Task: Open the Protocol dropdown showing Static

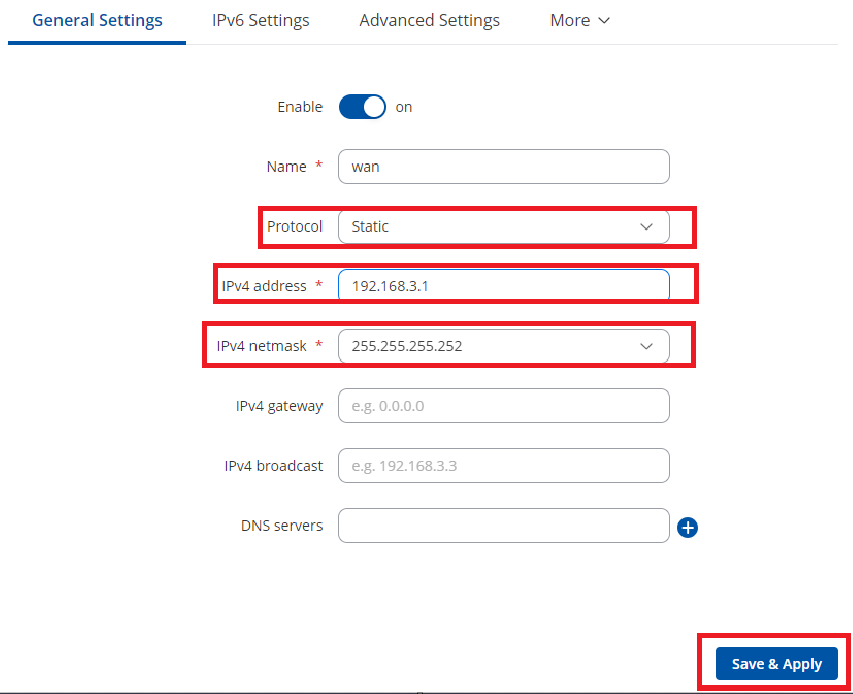Action: coord(503,226)
